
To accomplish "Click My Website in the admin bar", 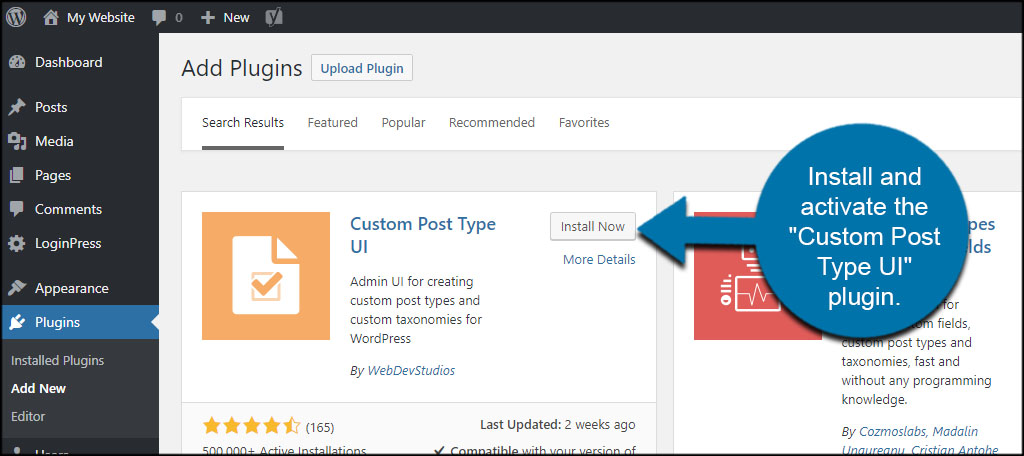I will (101, 18).
